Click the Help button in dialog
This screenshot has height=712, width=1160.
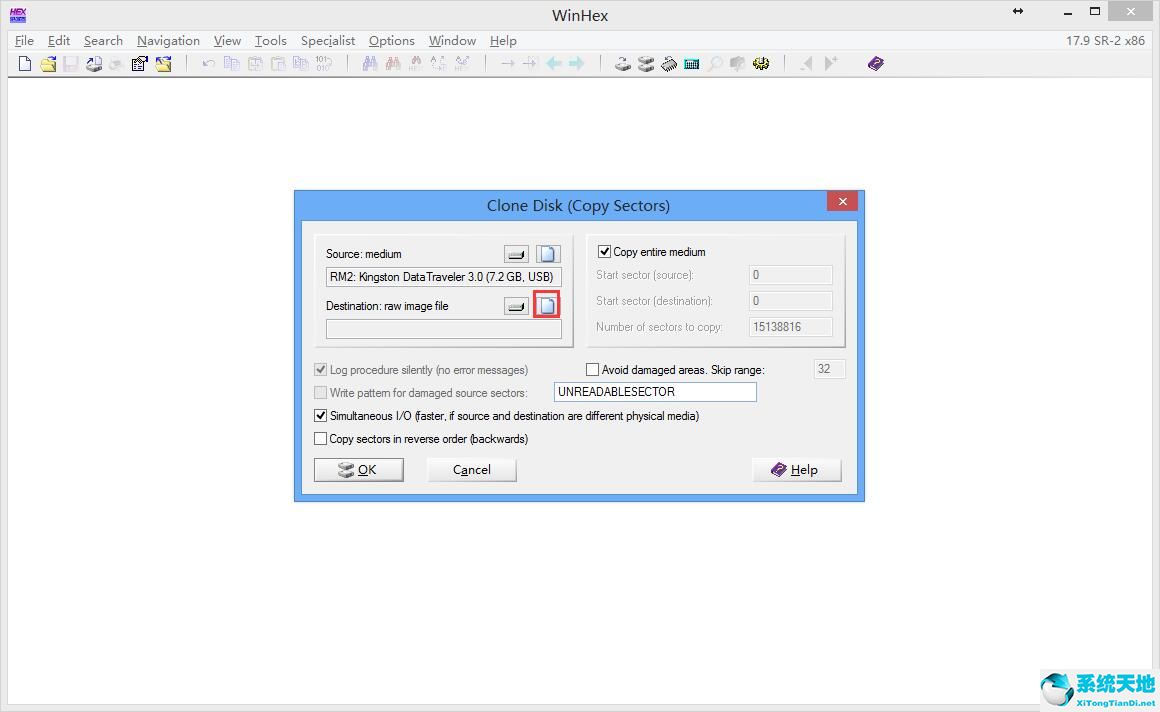pos(796,470)
